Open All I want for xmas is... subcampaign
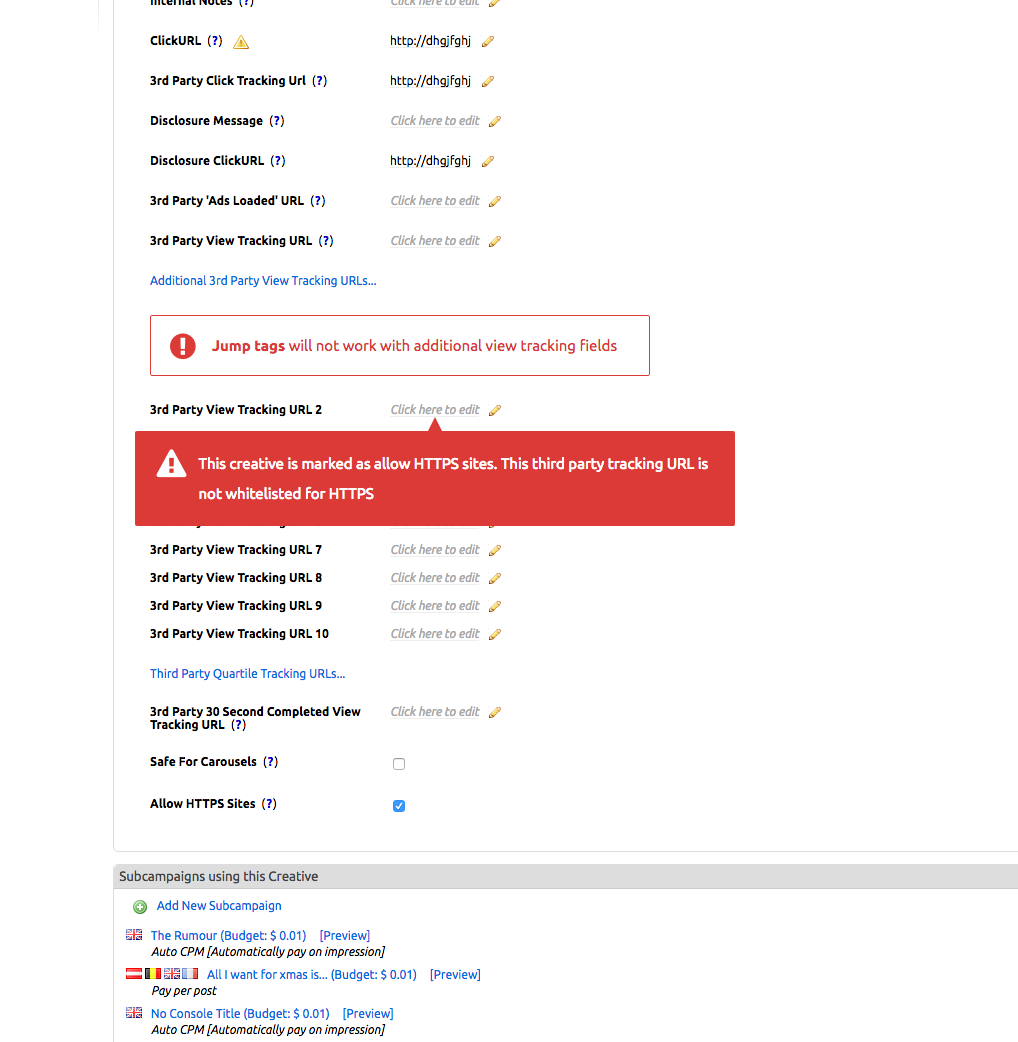The height and width of the screenshot is (1042, 1018). [x=311, y=975]
